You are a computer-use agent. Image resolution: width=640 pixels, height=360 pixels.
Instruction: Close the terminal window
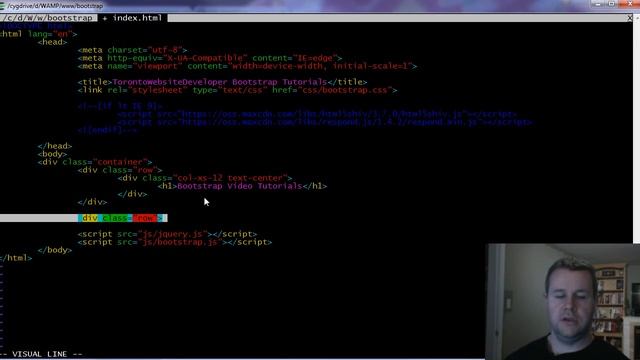[x=629, y=4]
